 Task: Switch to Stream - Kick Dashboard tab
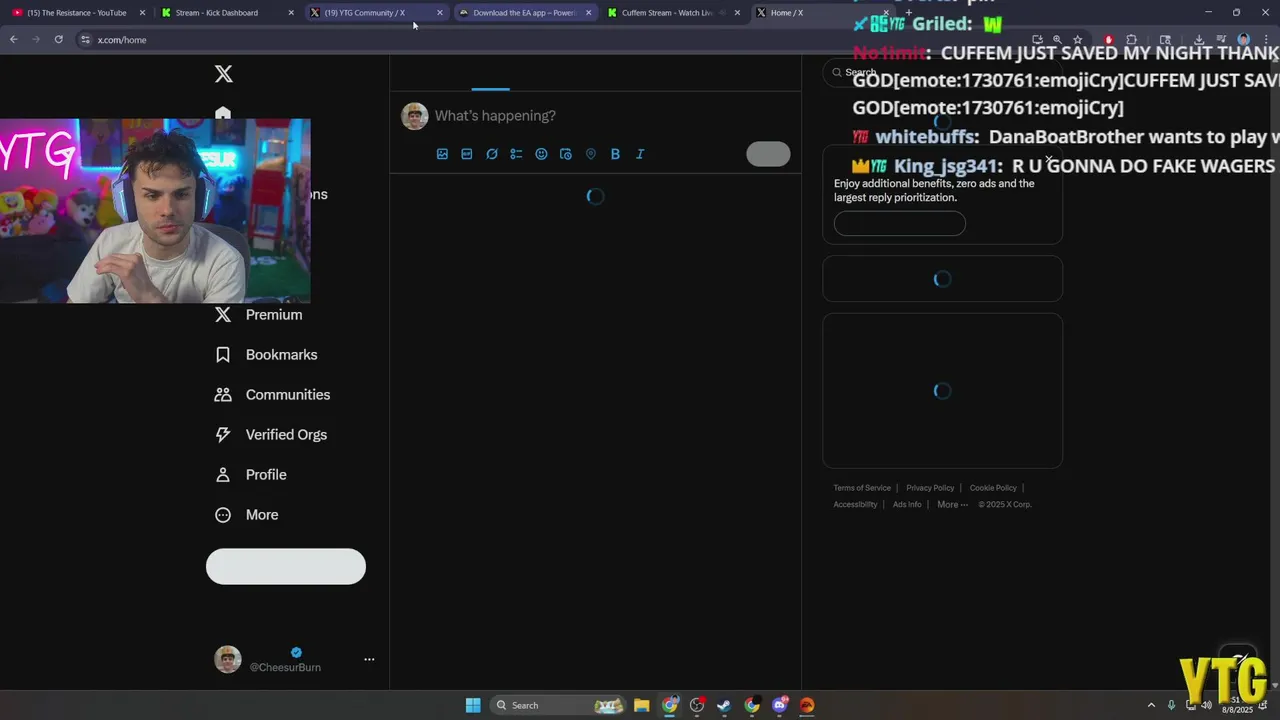click(x=225, y=13)
